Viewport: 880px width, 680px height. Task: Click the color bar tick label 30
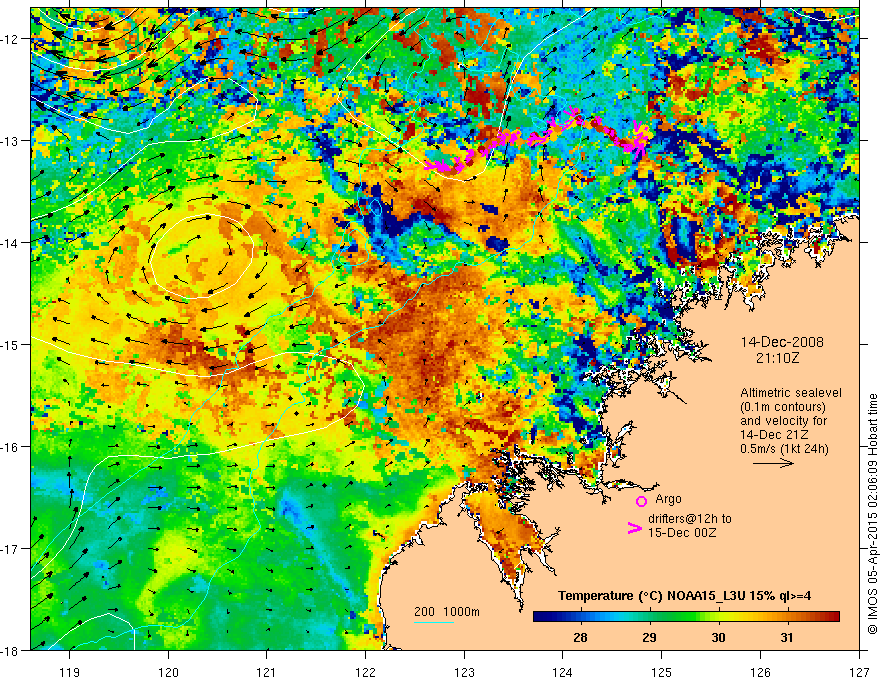(x=718, y=638)
